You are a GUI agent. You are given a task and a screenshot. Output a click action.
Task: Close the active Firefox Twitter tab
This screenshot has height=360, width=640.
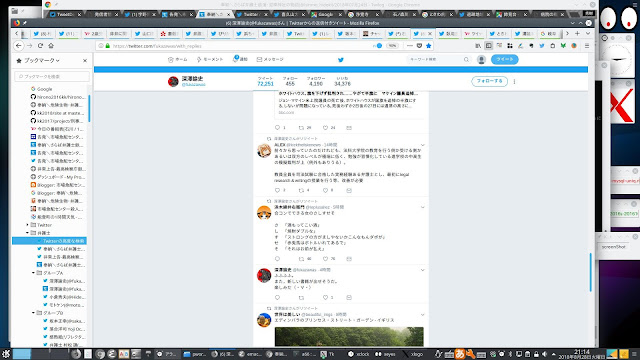(430, 33)
